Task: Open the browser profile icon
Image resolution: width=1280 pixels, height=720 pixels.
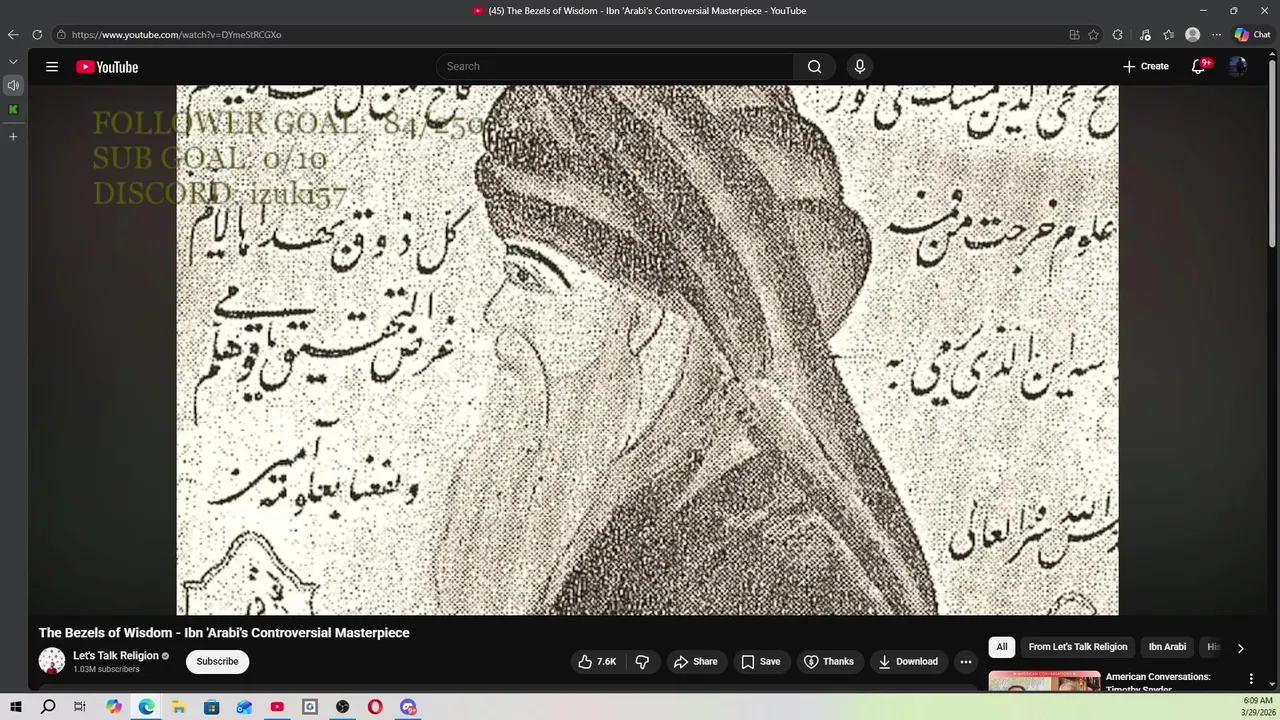Action: (1192, 34)
